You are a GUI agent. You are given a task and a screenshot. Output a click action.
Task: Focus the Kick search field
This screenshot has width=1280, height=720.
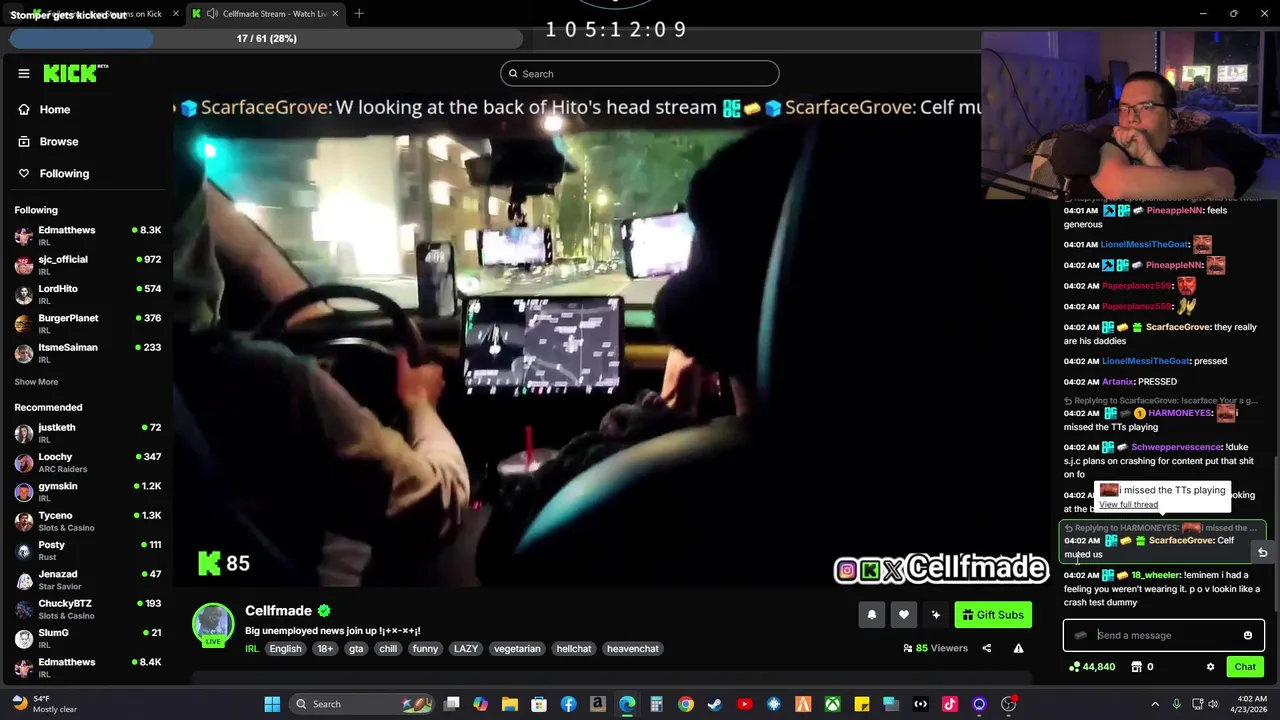pyautogui.click(x=640, y=73)
